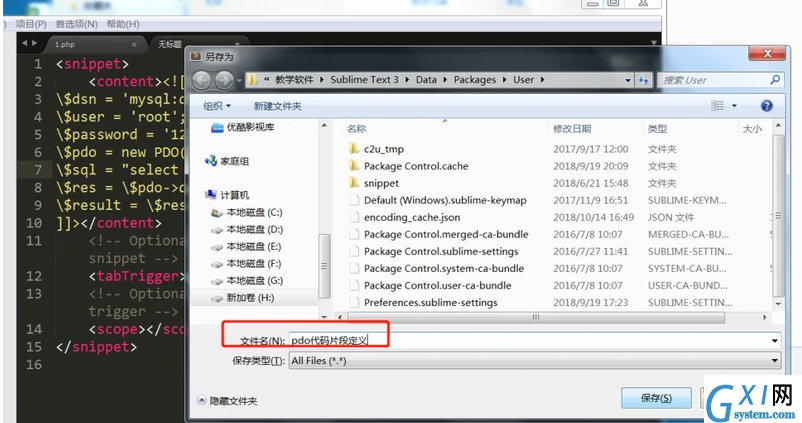Open 首选项(N) menu in Sublime Text
802x423 pixels.
[76, 24]
